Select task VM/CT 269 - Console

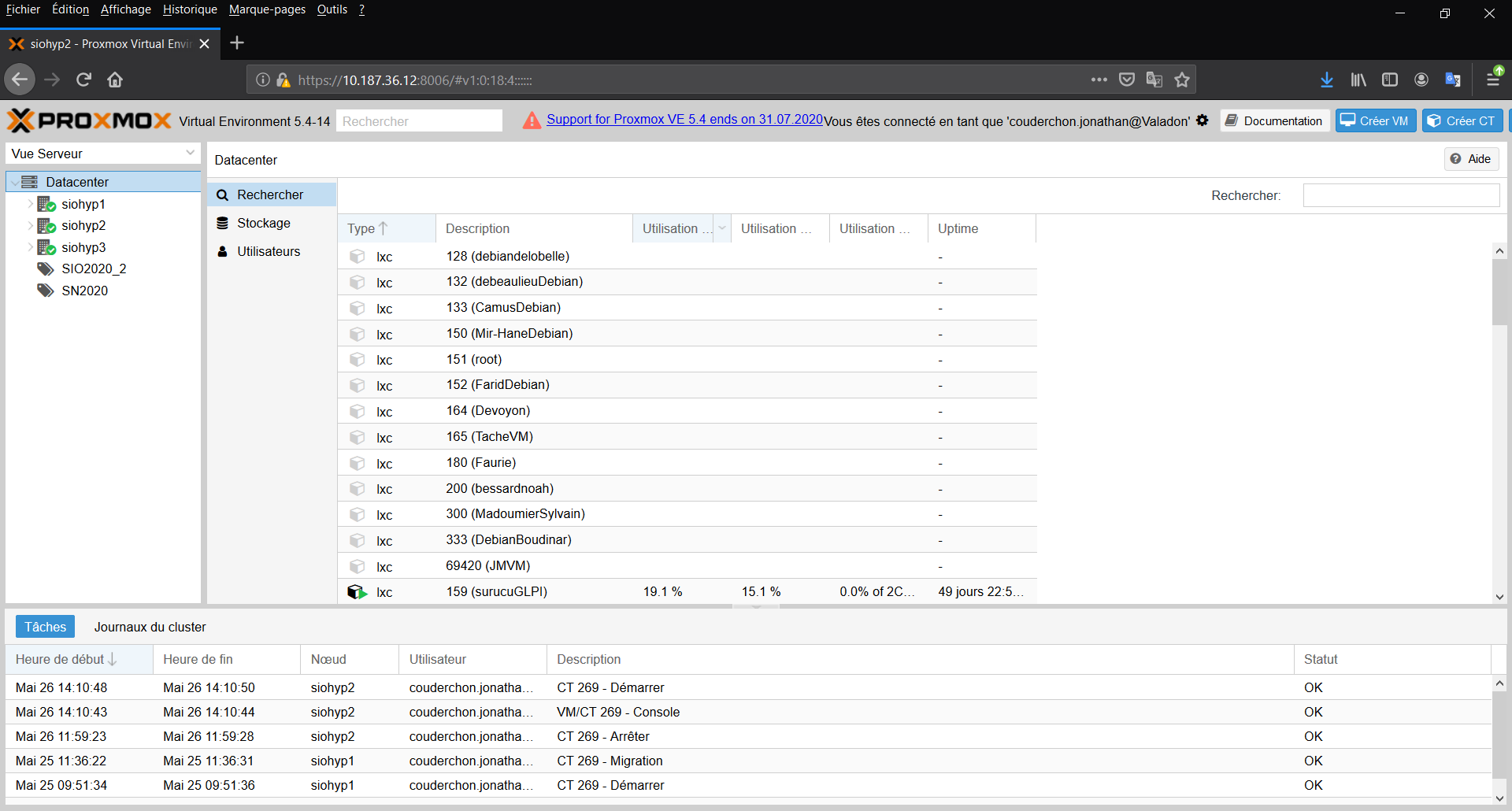(x=748, y=712)
